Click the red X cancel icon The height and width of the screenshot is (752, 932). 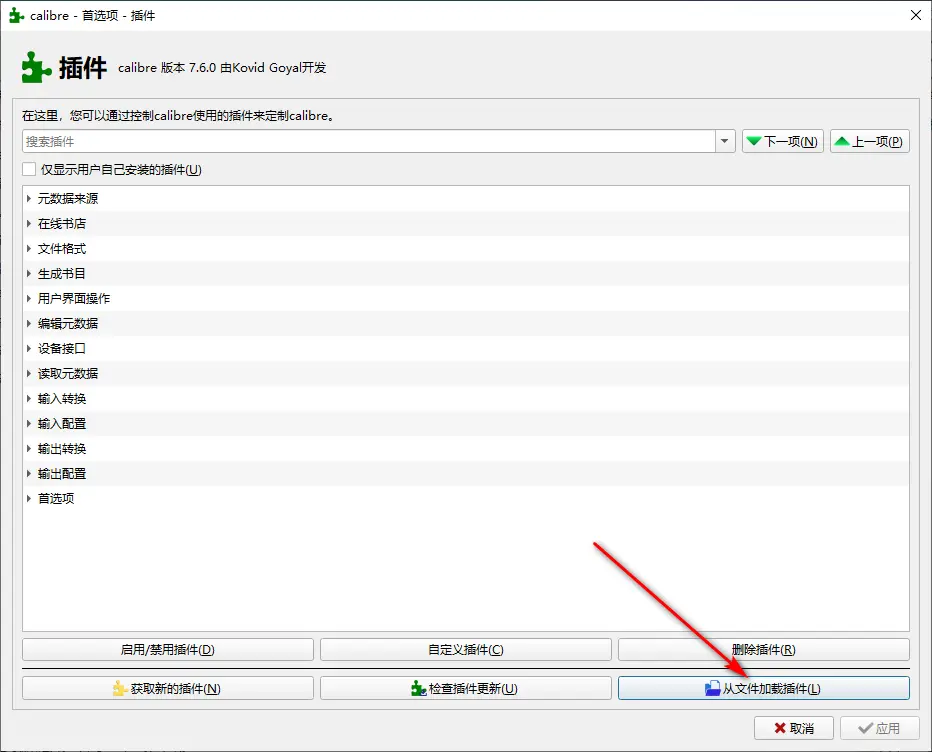click(x=778, y=728)
